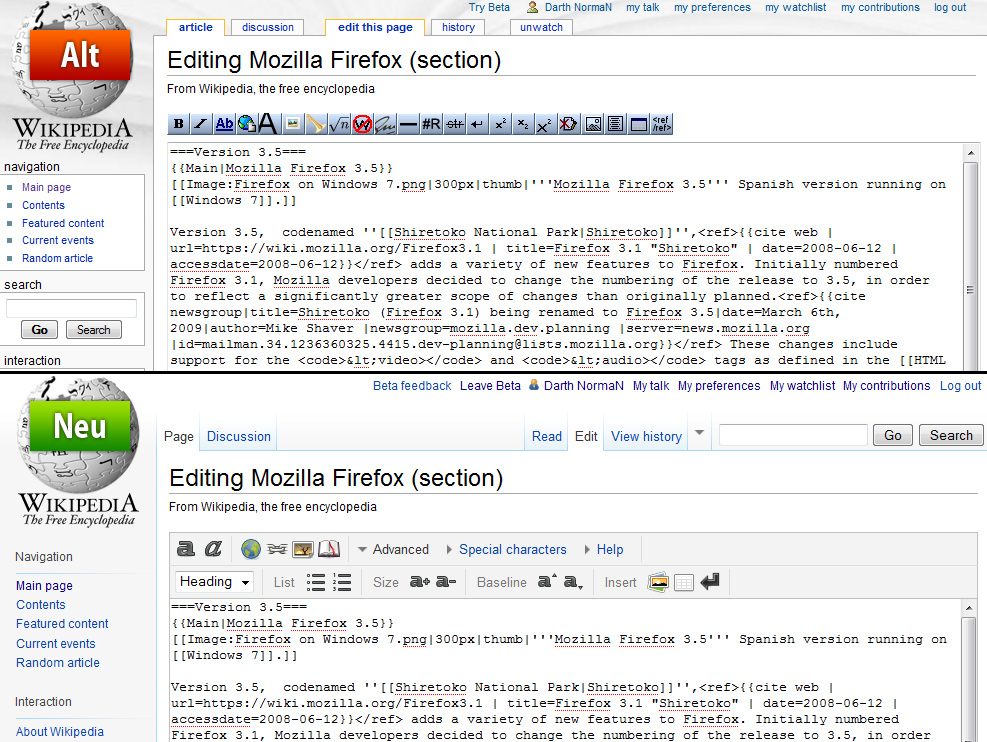
Task: Click the Italic icon in old toolbar
Action: point(201,124)
